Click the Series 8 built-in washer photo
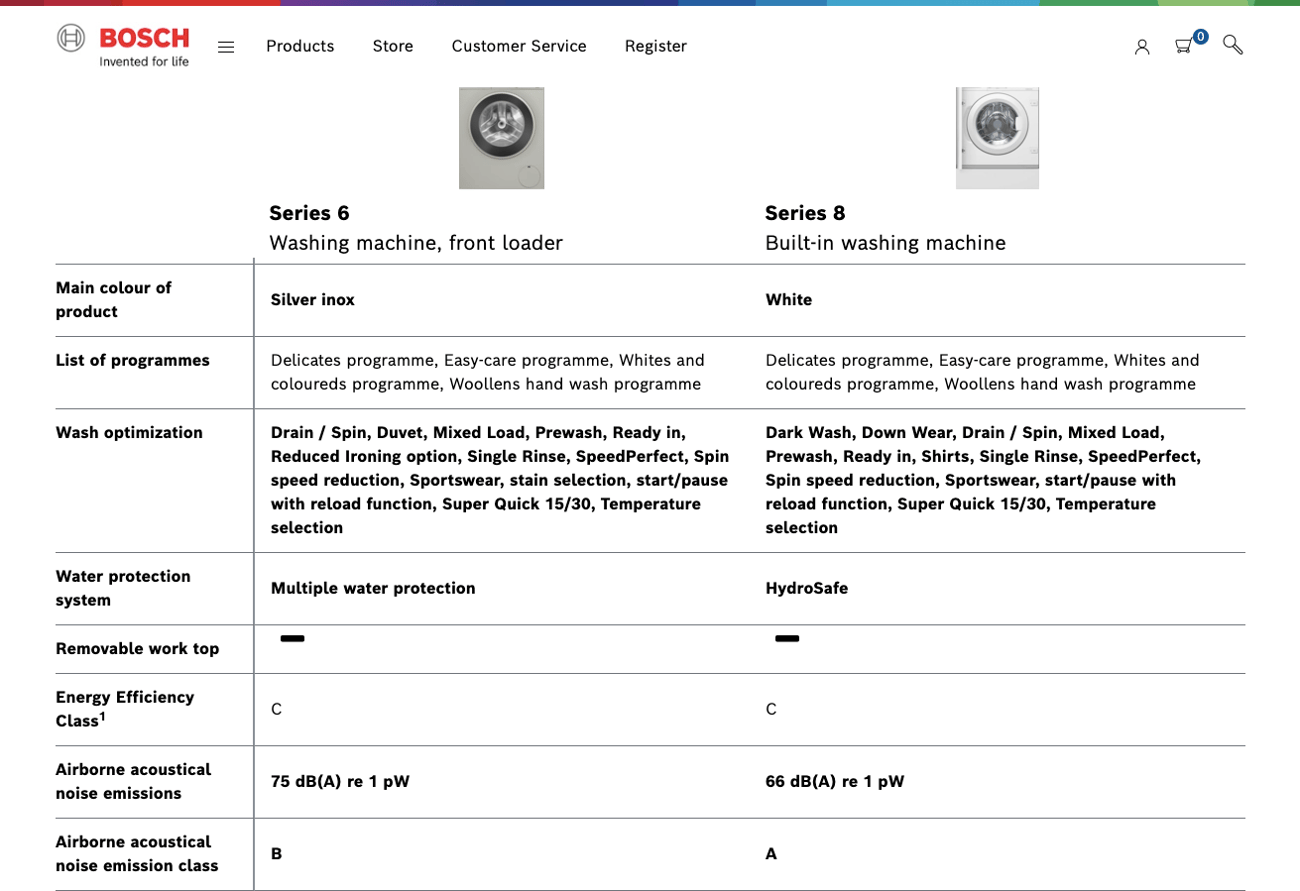Screen dimensions: 1300x891 click(x=997, y=137)
